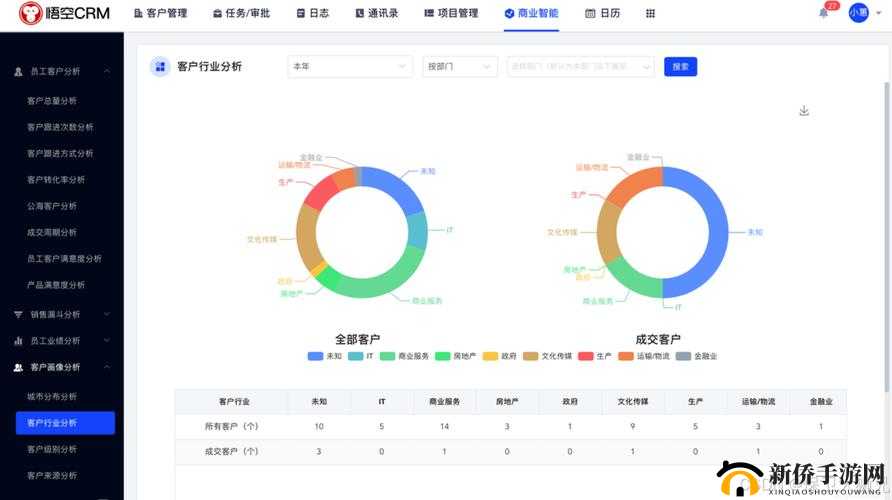Image resolution: width=892 pixels, height=500 pixels.
Task: Toggle the 未知 legend swatch
Action: click(315, 356)
